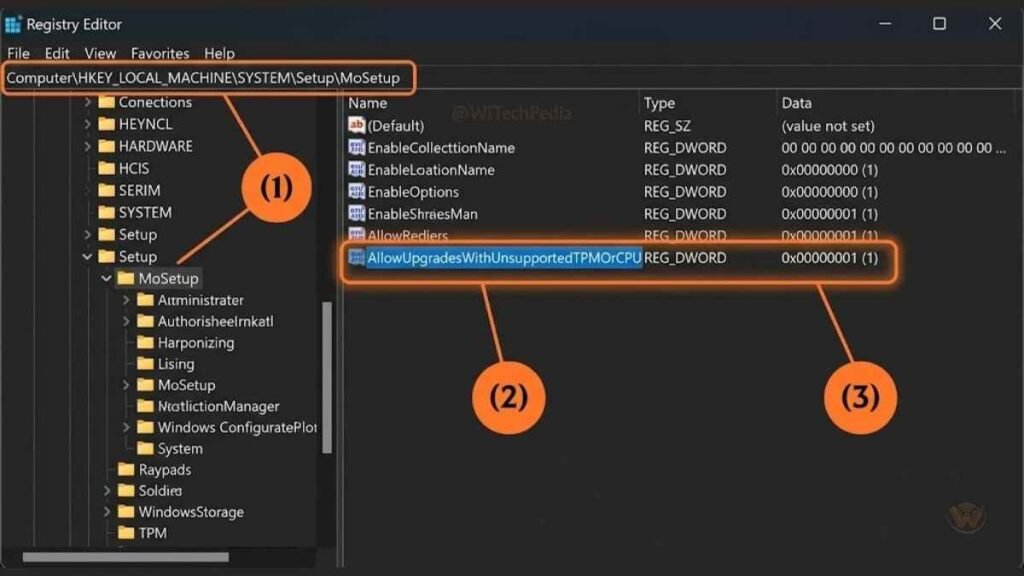1024x576 pixels.
Task: Click the AllowUpgradesWithUnsupportedTPMOrCPU value icon
Action: pyautogui.click(x=357, y=258)
